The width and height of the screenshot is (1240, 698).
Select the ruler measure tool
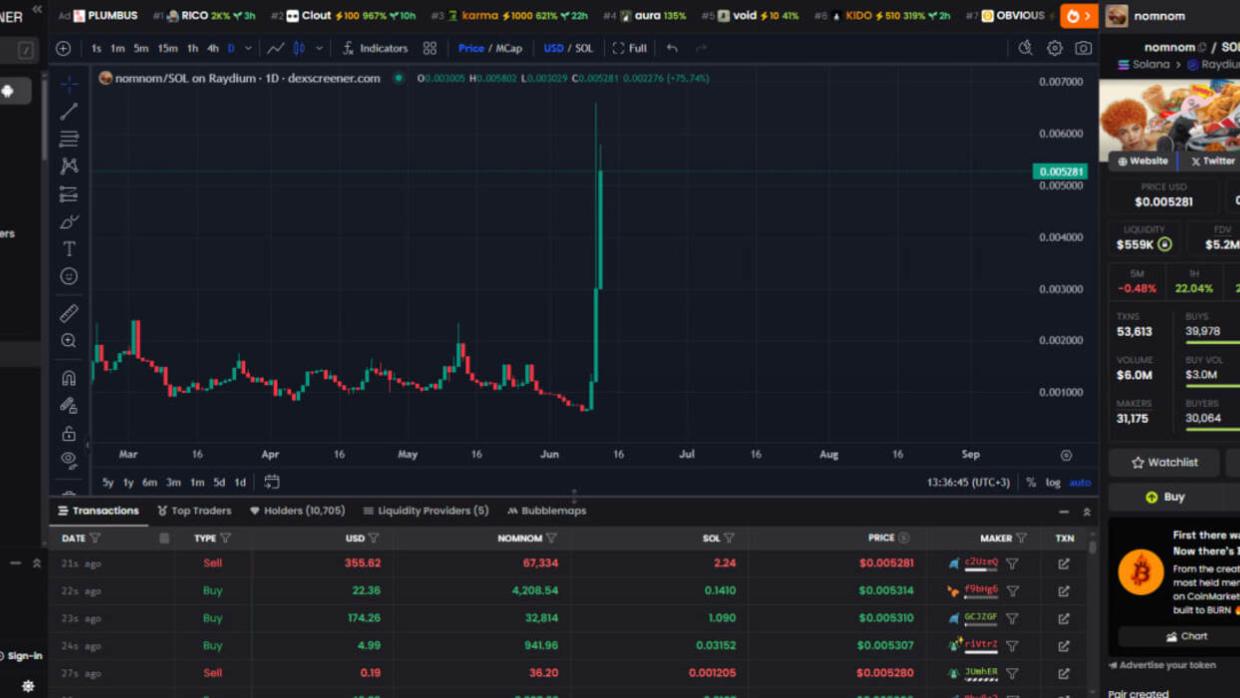pos(68,313)
